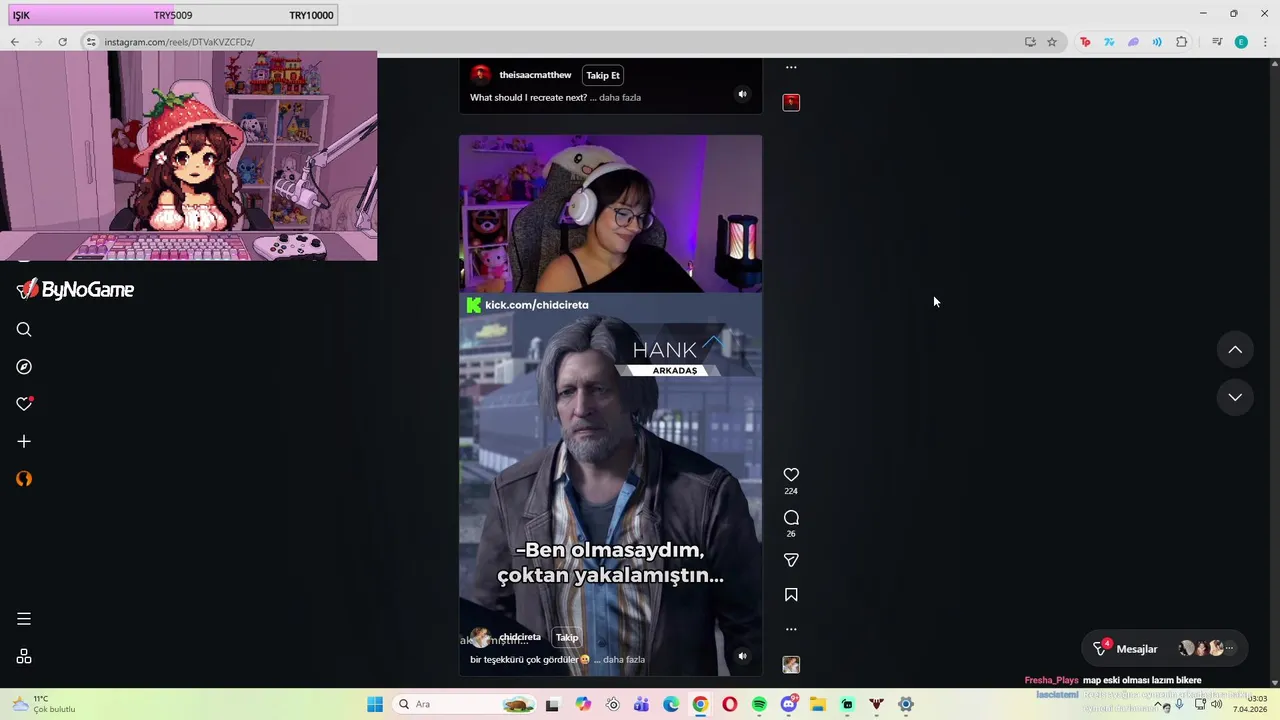Open the hamburger More menu in sidebar
Image resolution: width=1280 pixels, height=720 pixels.
24,619
